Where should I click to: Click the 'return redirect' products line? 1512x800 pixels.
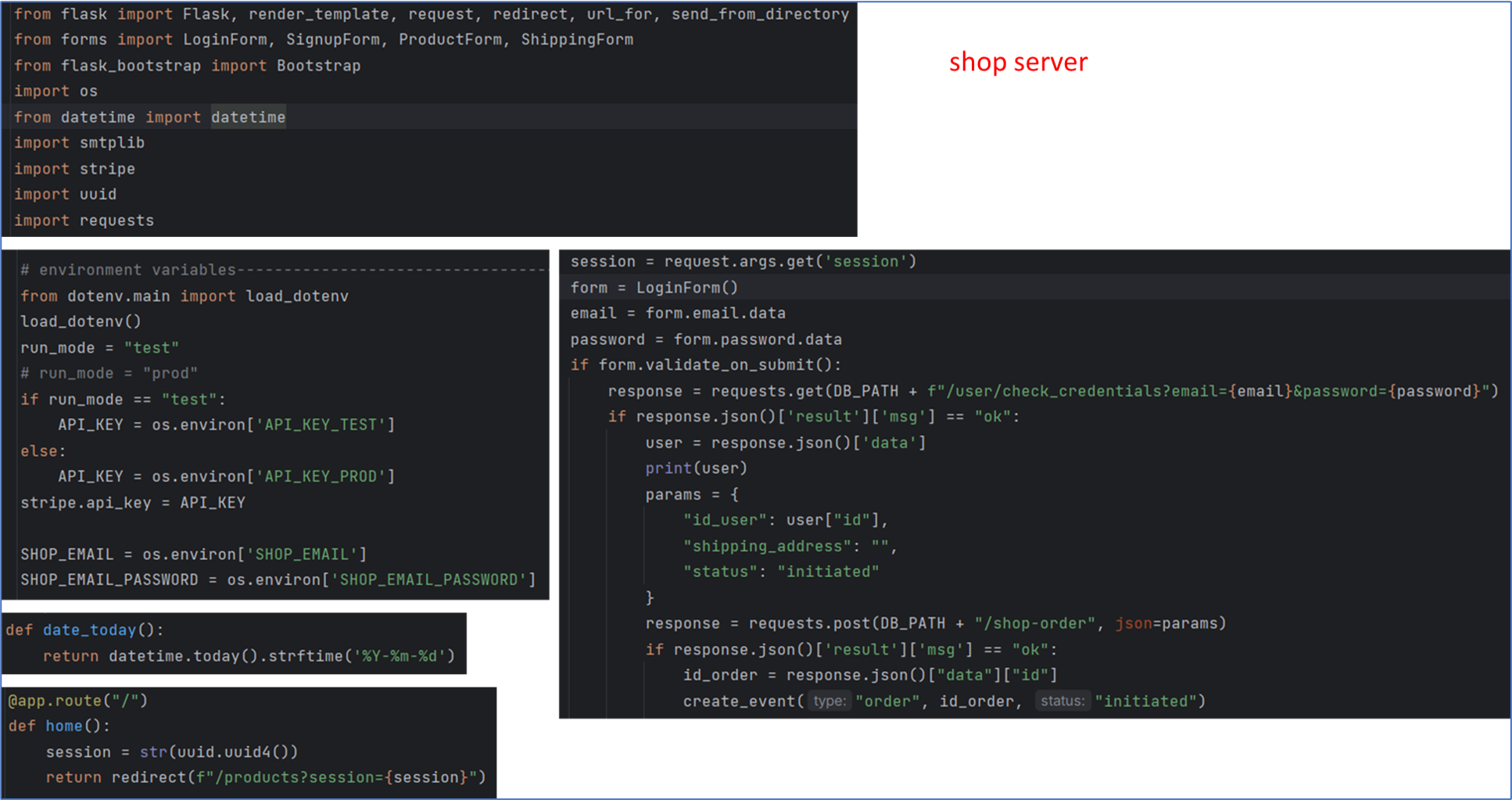pos(265,778)
